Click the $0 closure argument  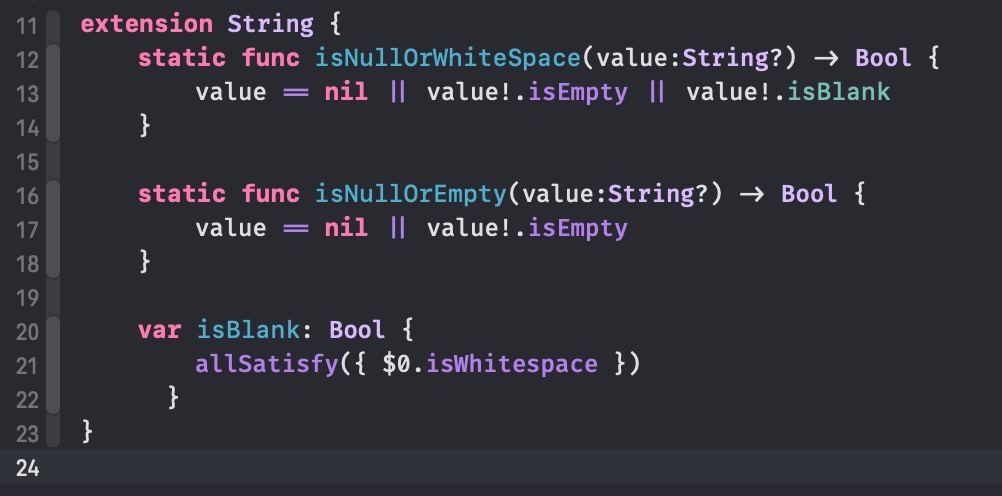[396, 364]
